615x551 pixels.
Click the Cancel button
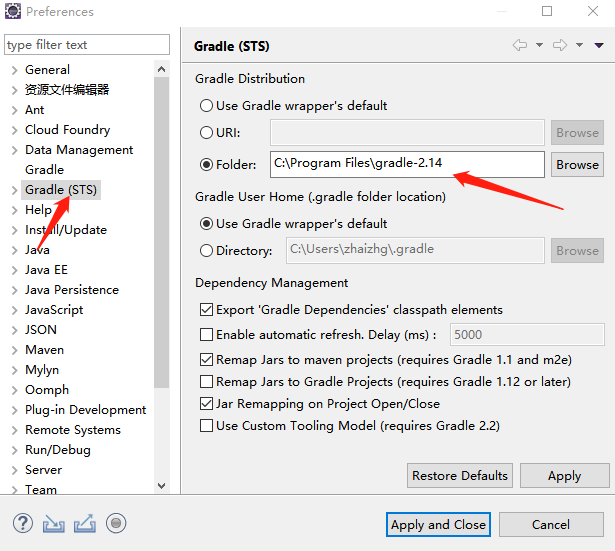551,525
